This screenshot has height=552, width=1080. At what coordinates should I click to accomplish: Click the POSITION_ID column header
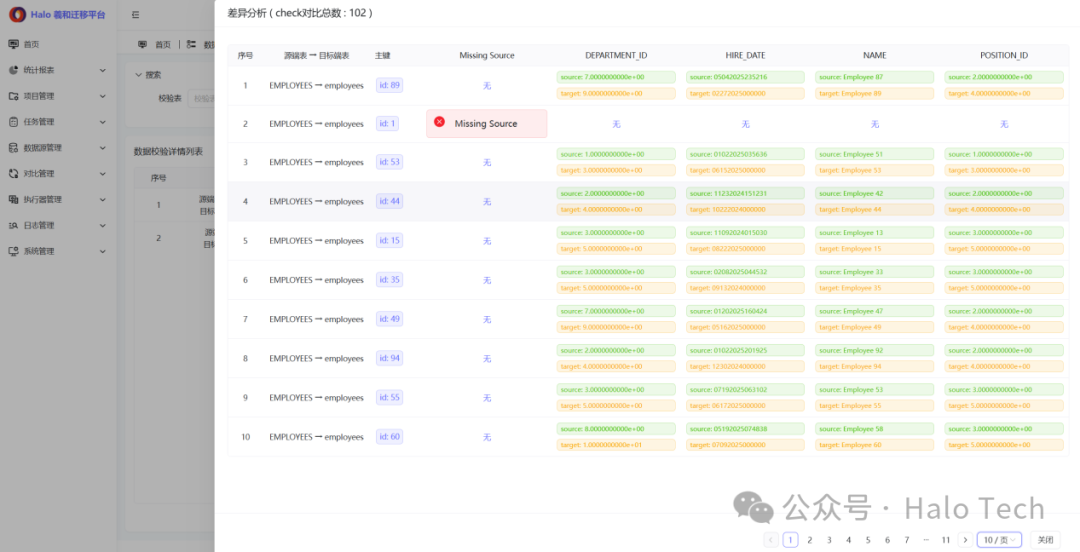coord(1004,55)
